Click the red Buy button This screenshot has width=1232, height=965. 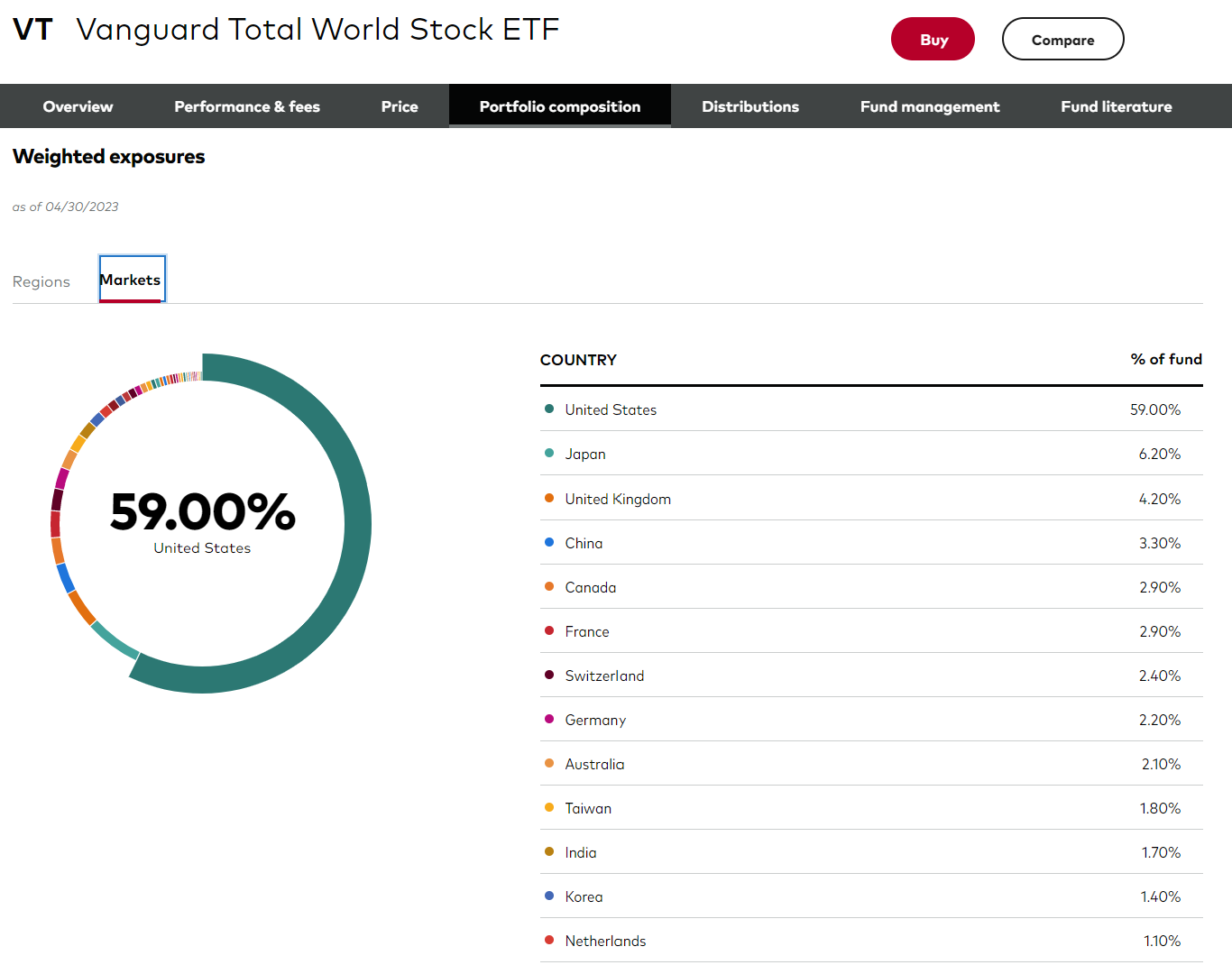point(933,39)
